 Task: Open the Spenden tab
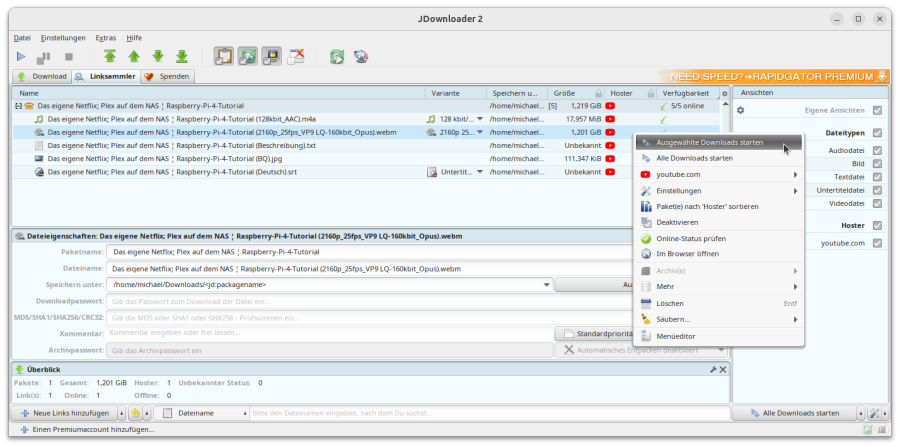pos(168,76)
